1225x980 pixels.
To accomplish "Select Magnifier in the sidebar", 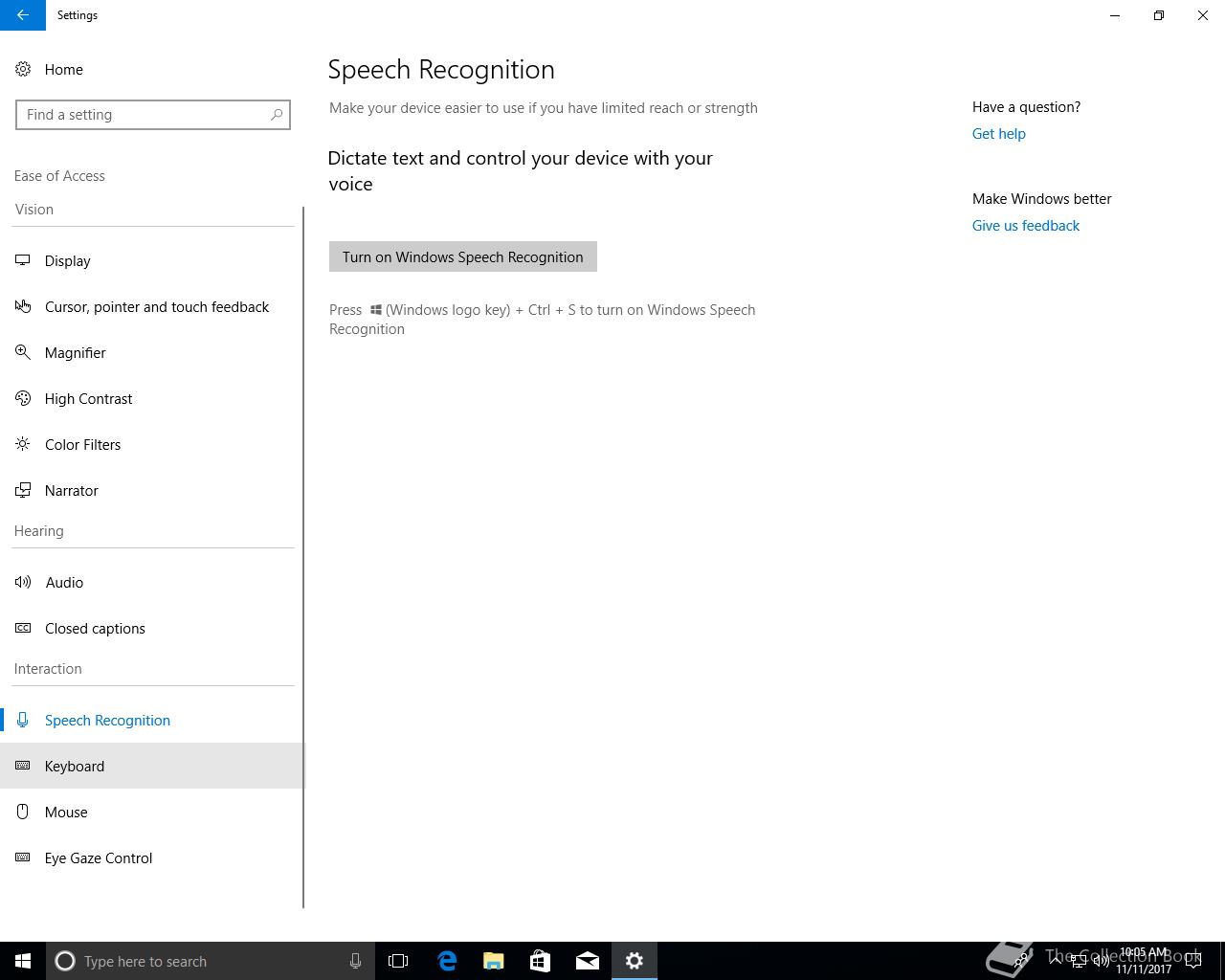I will (x=153, y=352).
